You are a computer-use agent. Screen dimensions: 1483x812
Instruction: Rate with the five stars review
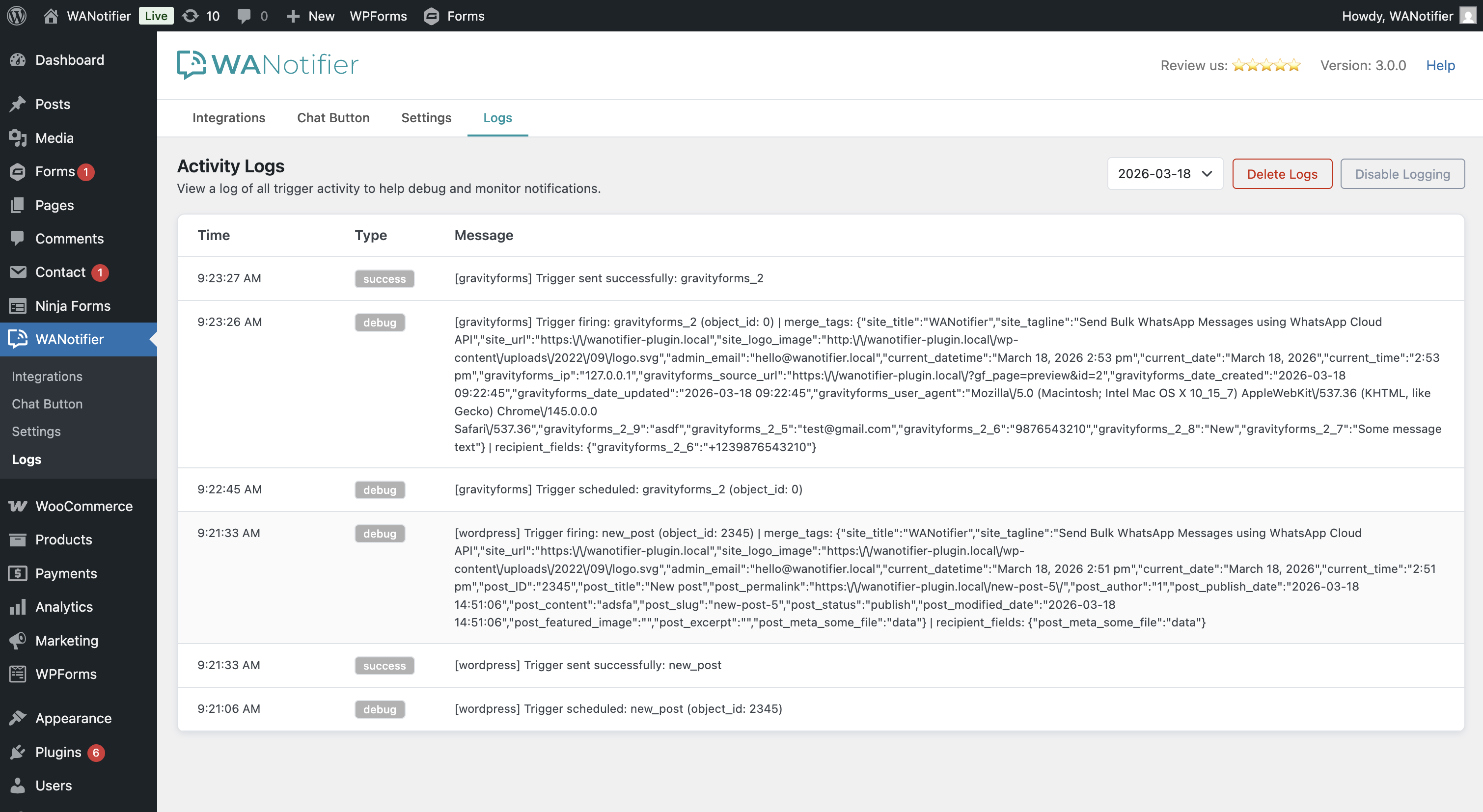point(1266,65)
